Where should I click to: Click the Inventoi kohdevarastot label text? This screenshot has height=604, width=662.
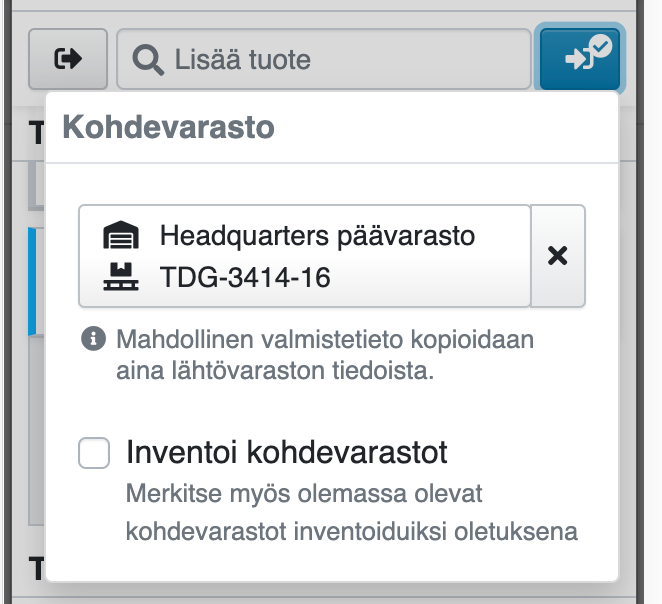pyautogui.click(x=286, y=453)
